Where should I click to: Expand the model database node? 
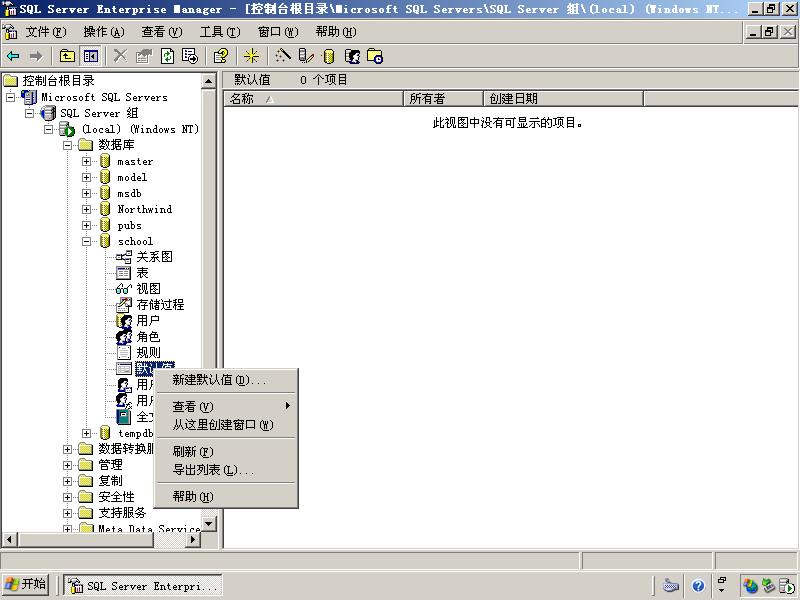click(x=86, y=178)
